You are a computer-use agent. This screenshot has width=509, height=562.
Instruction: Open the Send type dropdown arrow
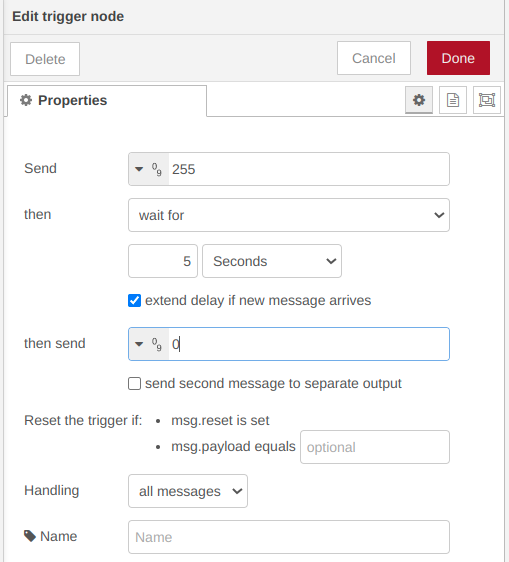point(139,169)
